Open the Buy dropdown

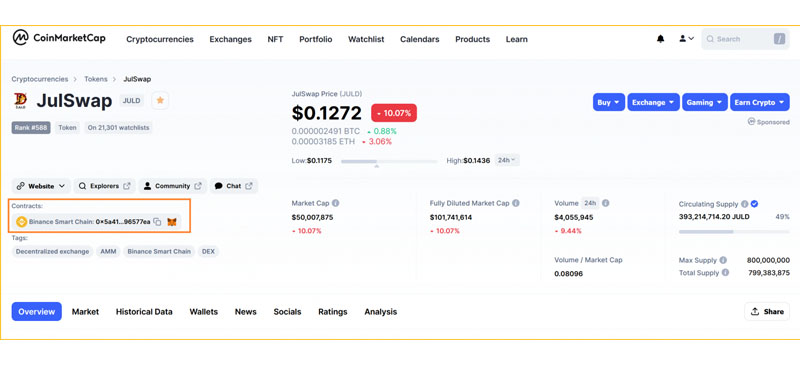pos(609,103)
